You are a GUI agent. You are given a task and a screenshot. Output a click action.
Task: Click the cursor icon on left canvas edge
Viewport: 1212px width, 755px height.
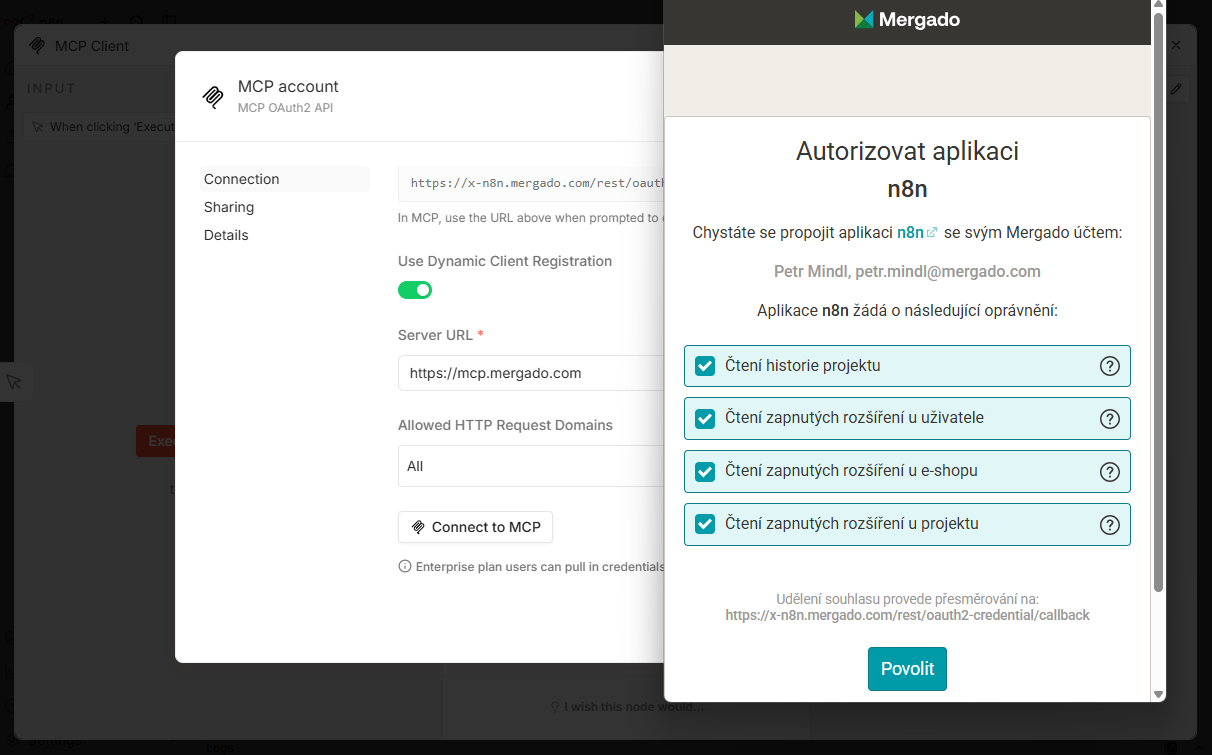click(13, 382)
